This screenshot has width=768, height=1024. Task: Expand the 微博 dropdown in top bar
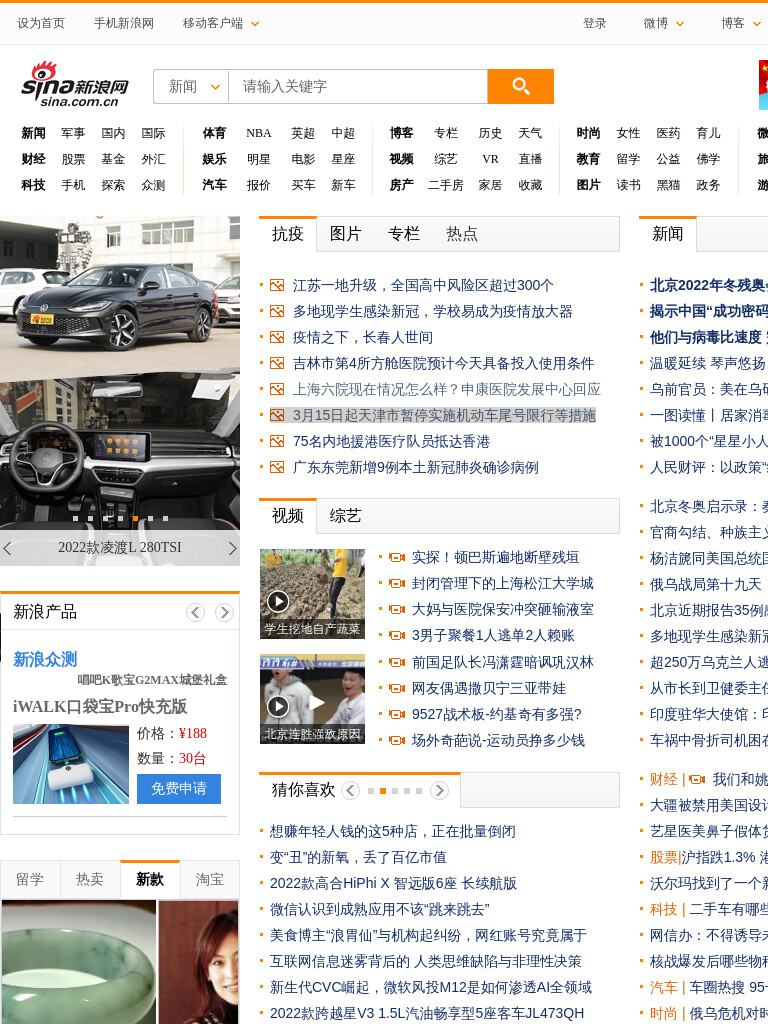coord(680,24)
